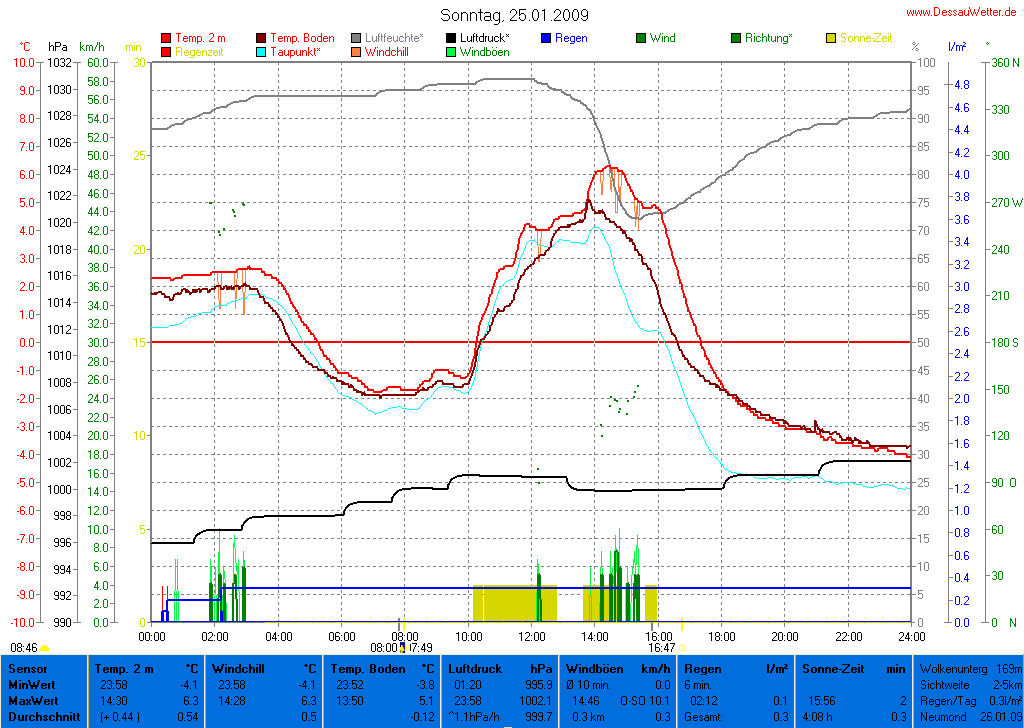The width and height of the screenshot is (1024, 728).
Task: Click the cyan Taupunkt legend square
Action: tap(262, 52)
